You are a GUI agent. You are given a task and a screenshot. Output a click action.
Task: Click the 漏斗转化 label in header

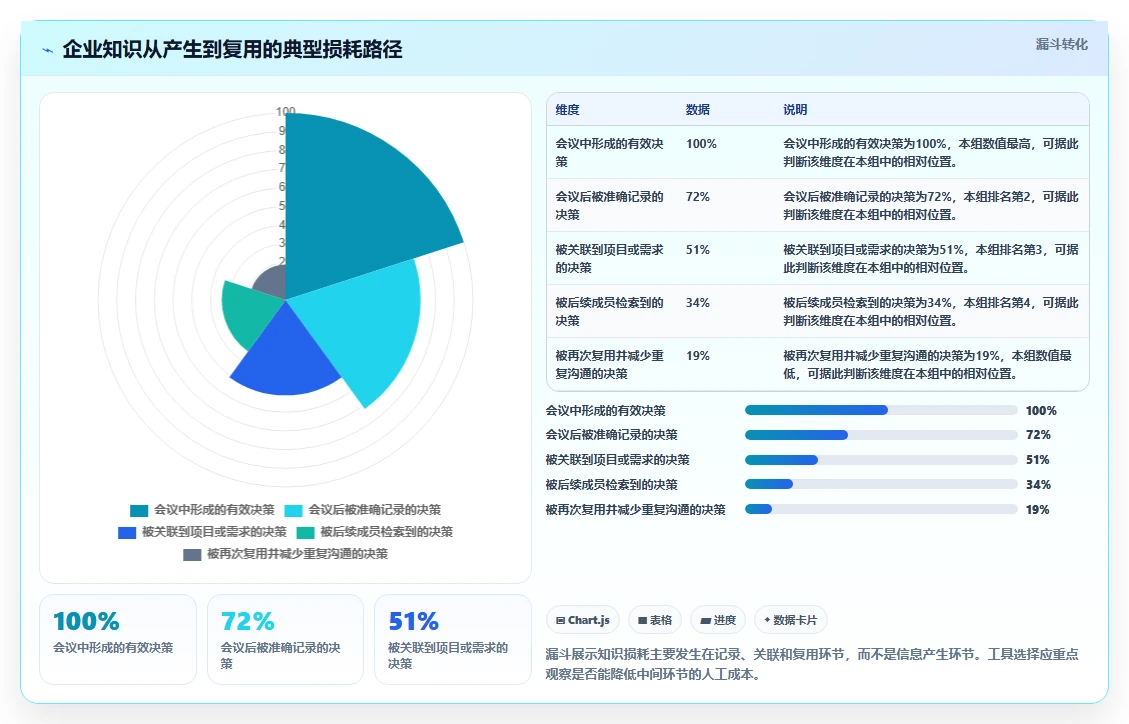coord(1061,45)
